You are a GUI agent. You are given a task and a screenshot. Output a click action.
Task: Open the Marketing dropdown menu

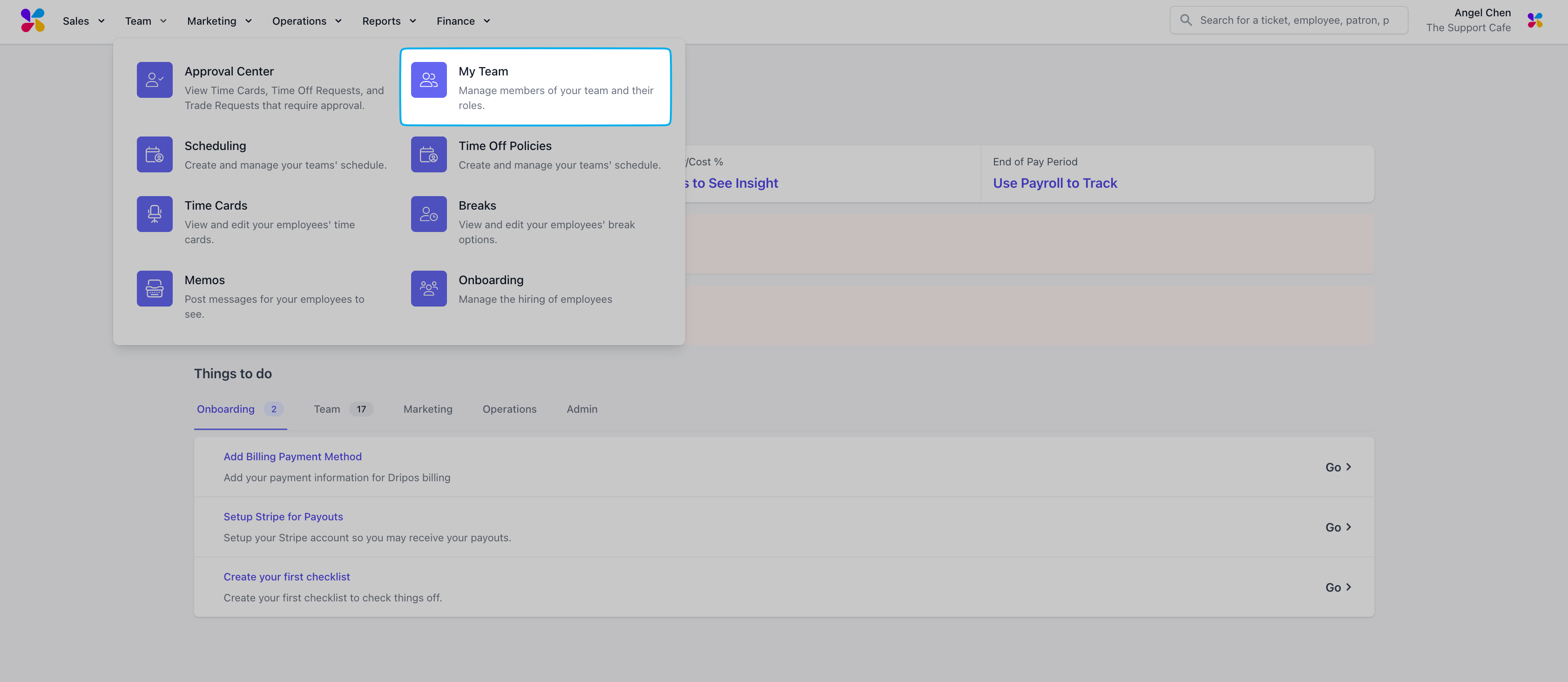pyautogui.click(x=219, y=21)
